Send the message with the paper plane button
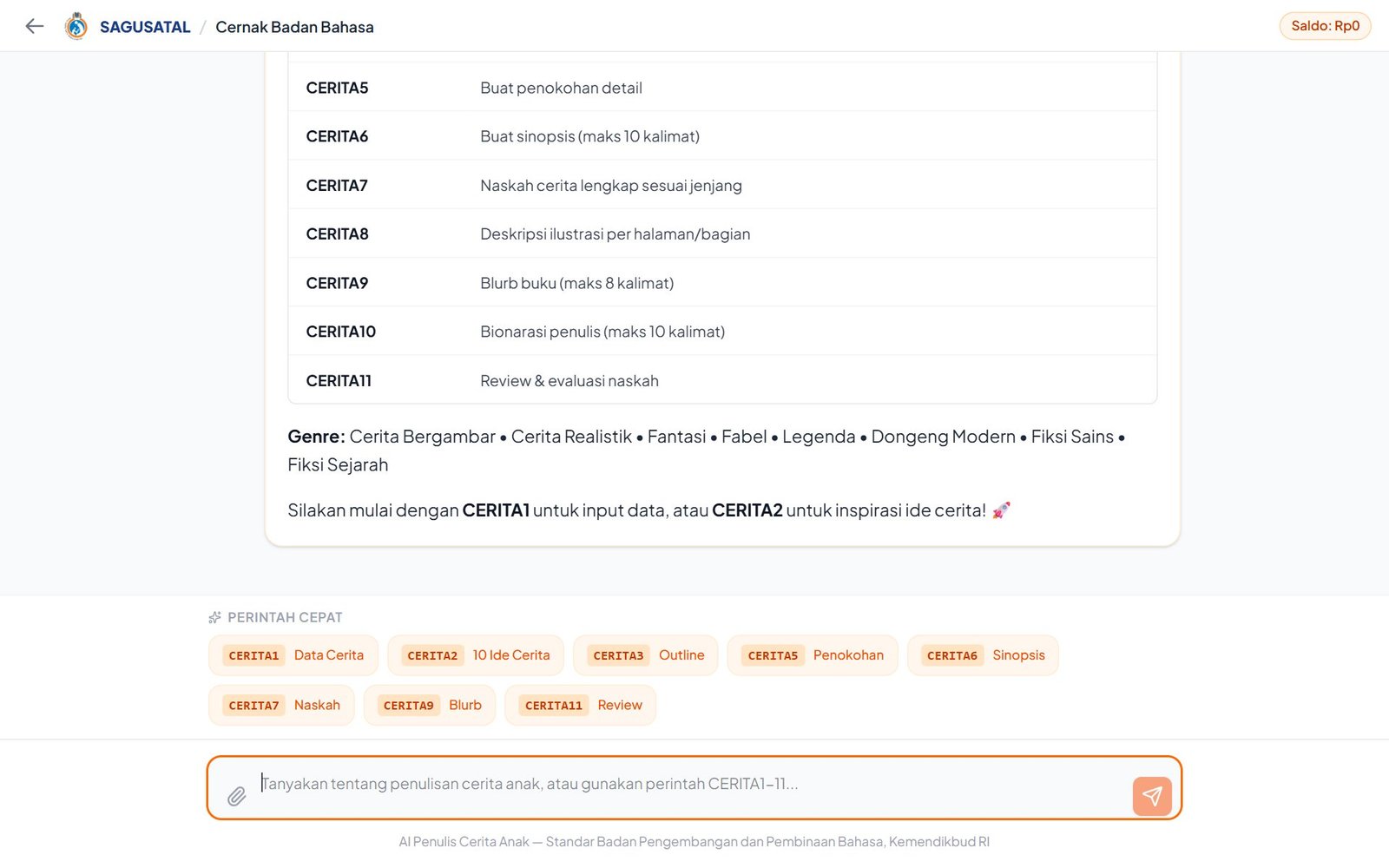 1152,796
